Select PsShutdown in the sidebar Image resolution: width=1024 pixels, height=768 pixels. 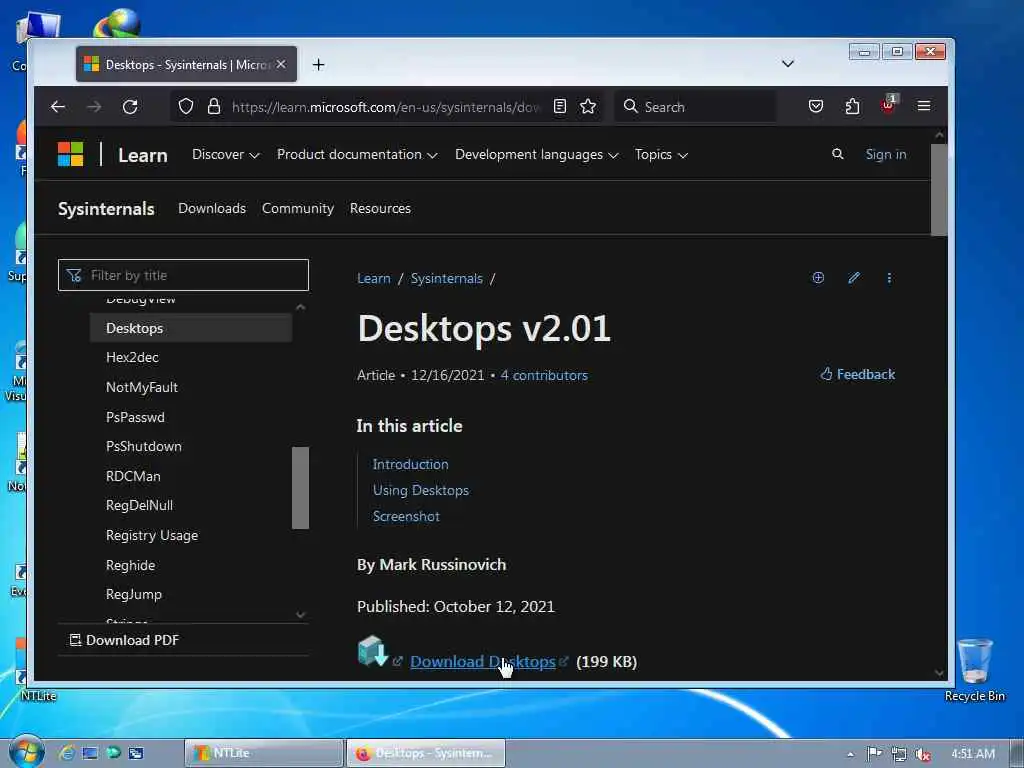(x=144, y=447)
